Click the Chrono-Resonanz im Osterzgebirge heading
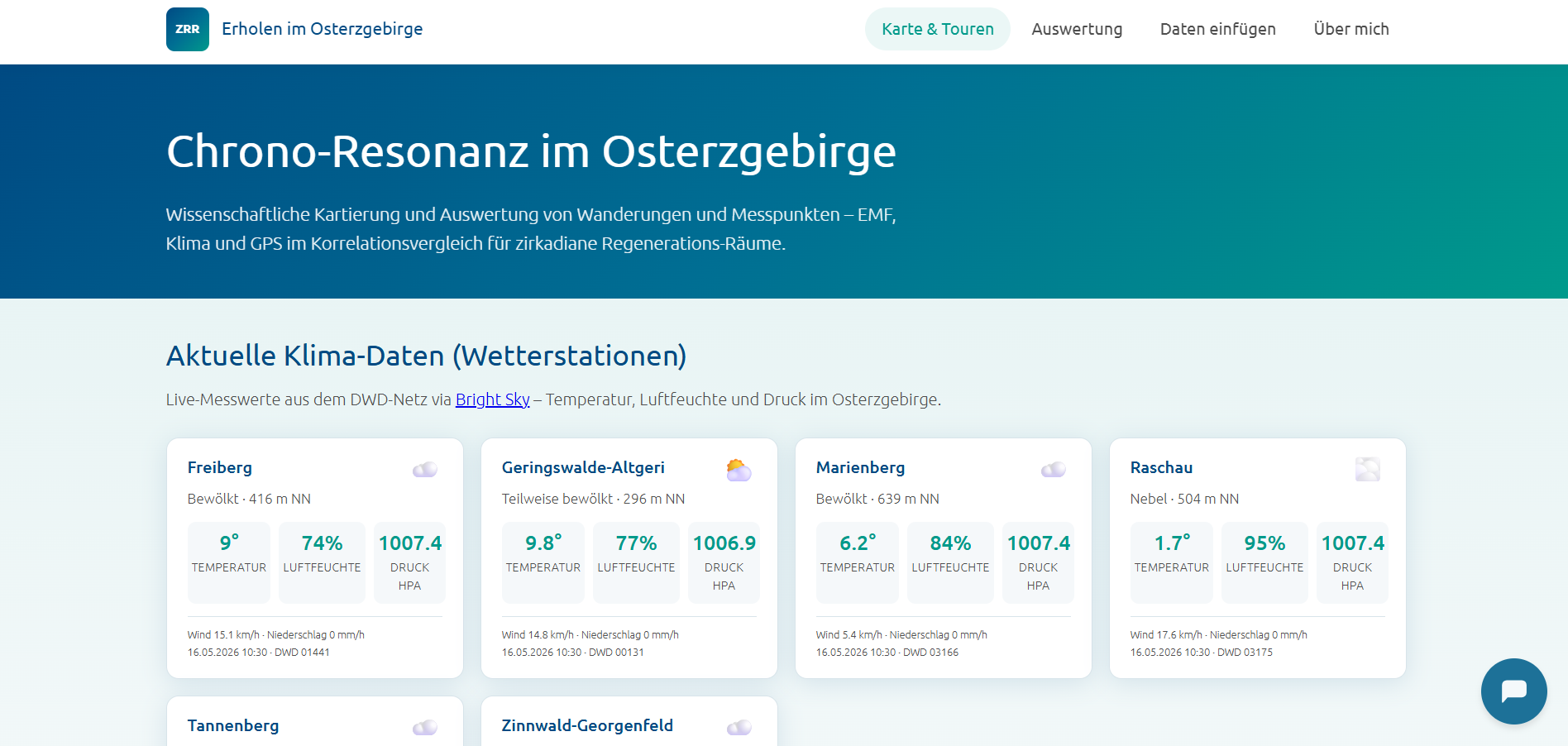The width and height of the screenshot is (1568, 746). tap(531, 152)
